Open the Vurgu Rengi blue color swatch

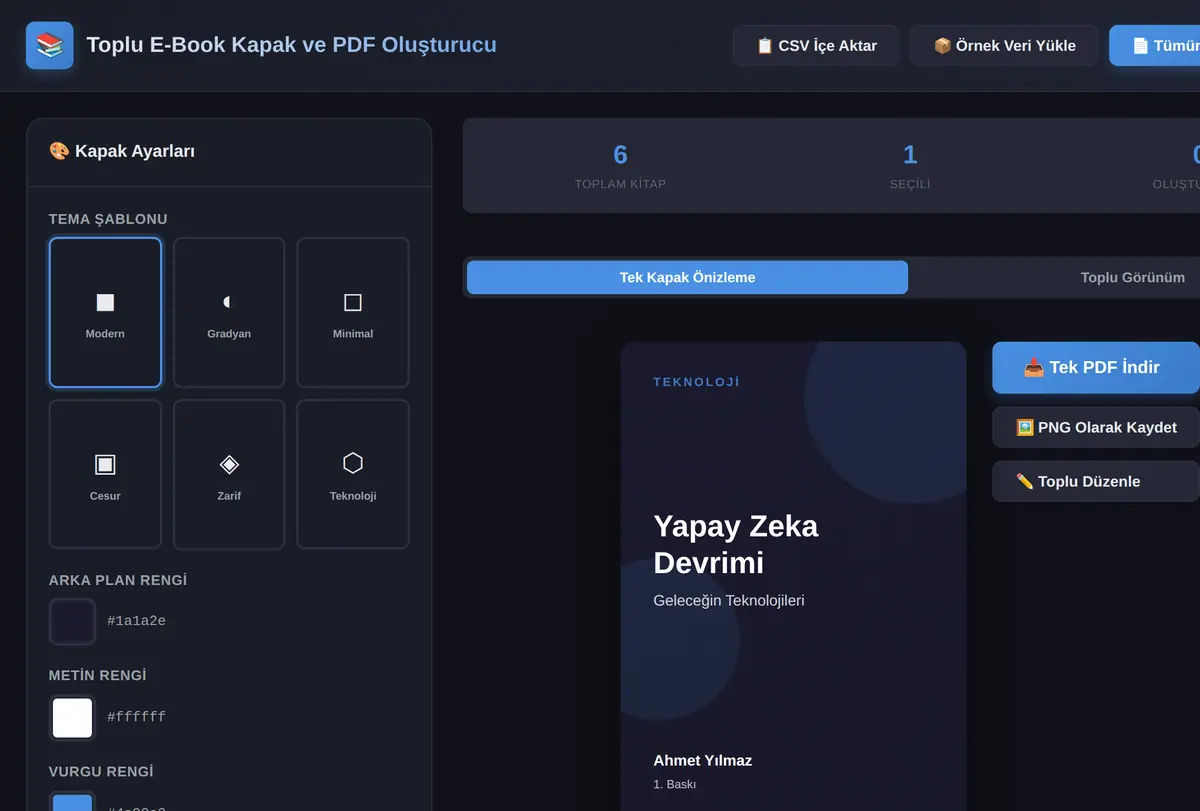pyautogui.click(x=72, y=801)
